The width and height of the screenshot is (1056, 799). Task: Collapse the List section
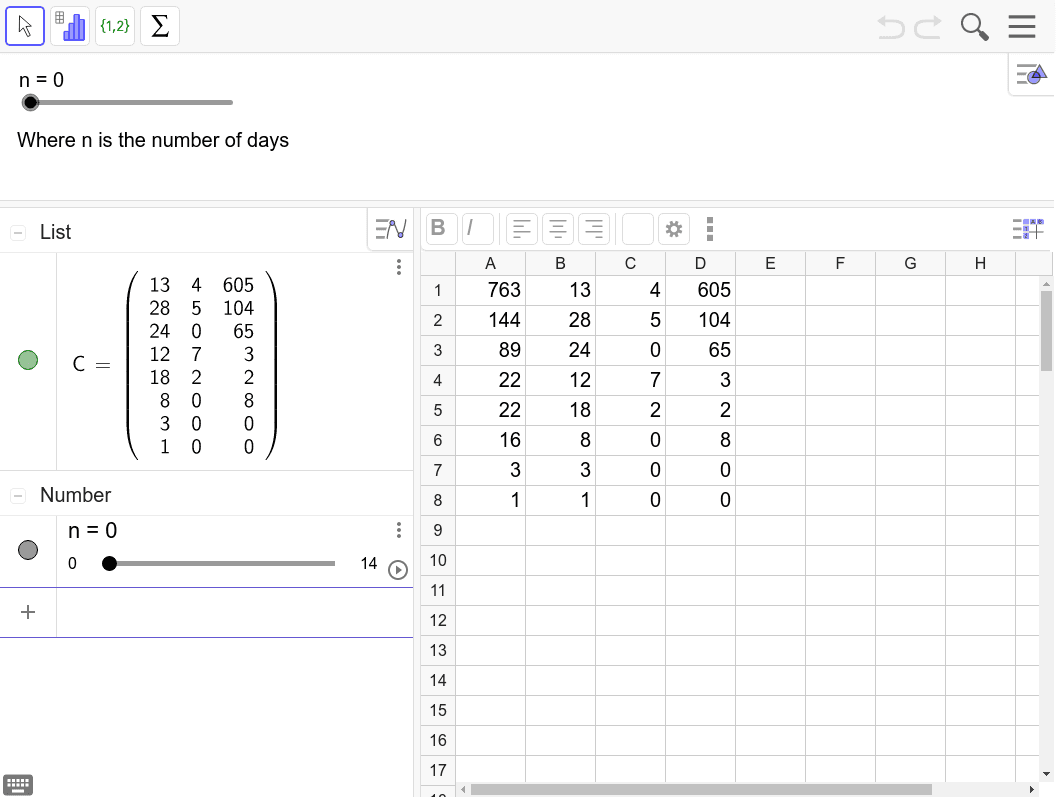16,231
